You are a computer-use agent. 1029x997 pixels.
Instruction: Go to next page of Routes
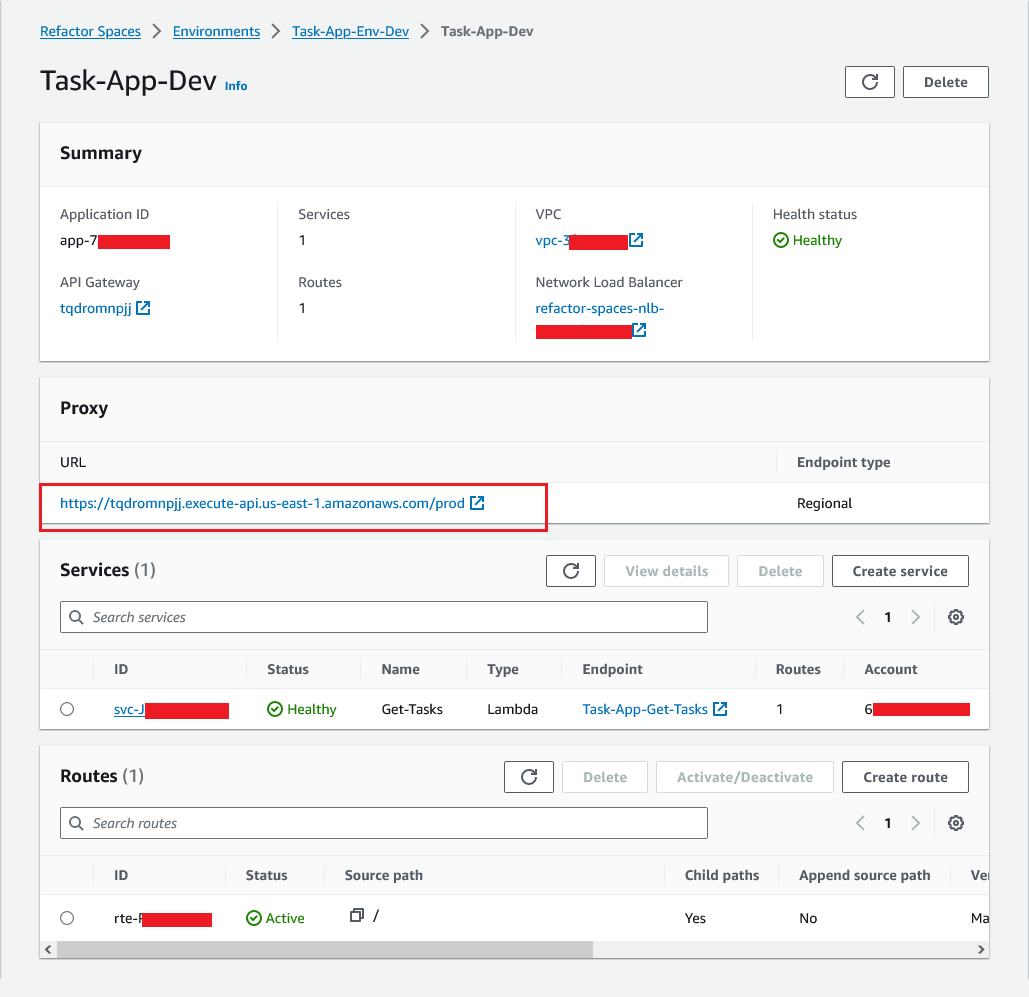click(915, 823)
